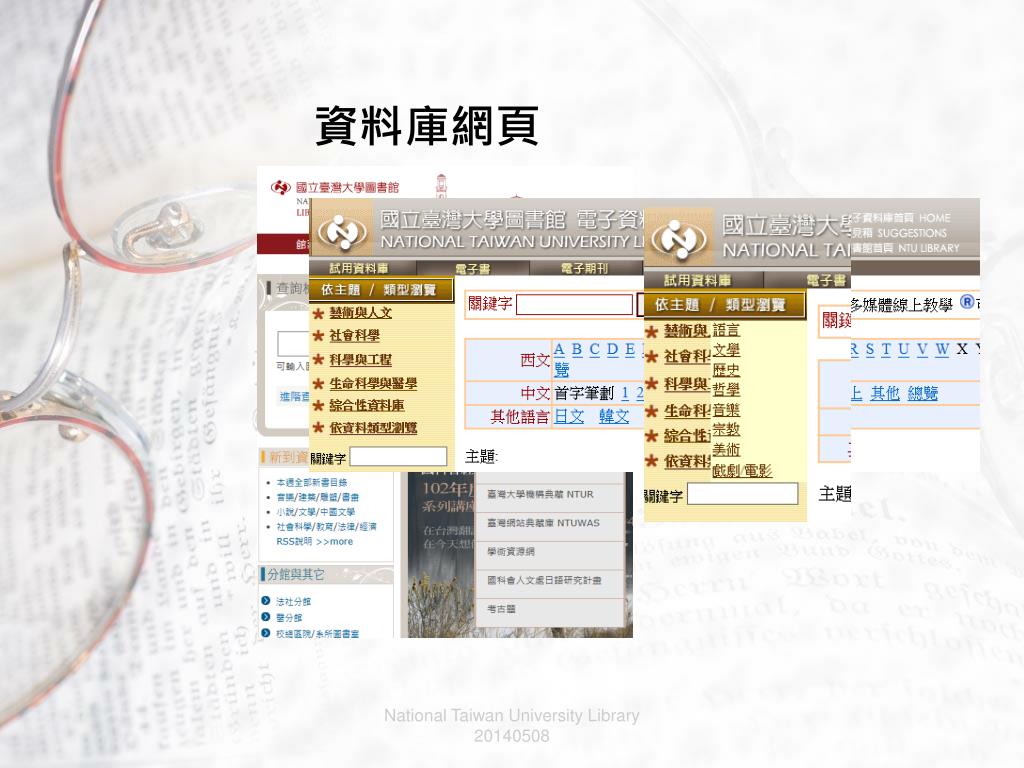Open the 其他 link beside 總覽
This screenshot has height=768, width=1024.
tap(885, 393)
